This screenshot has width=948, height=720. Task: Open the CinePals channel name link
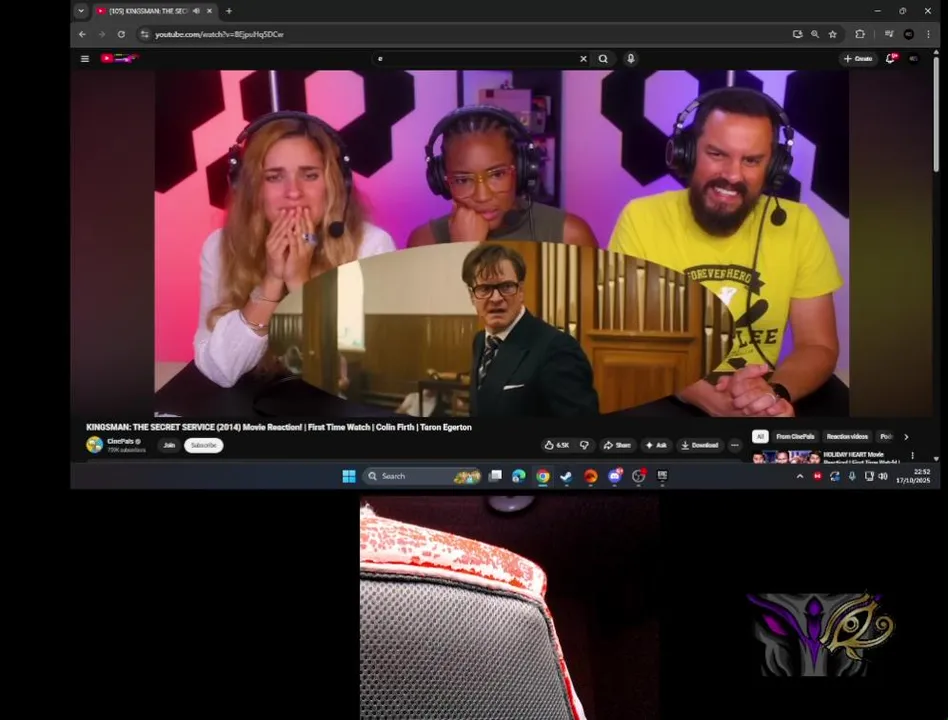[120, 441]
